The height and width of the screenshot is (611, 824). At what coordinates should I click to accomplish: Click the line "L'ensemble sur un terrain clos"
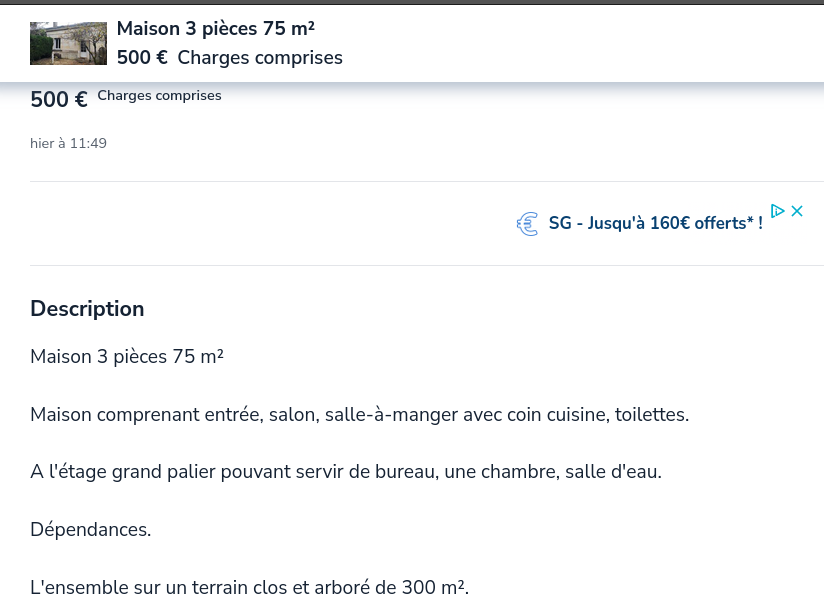[249, 588]
